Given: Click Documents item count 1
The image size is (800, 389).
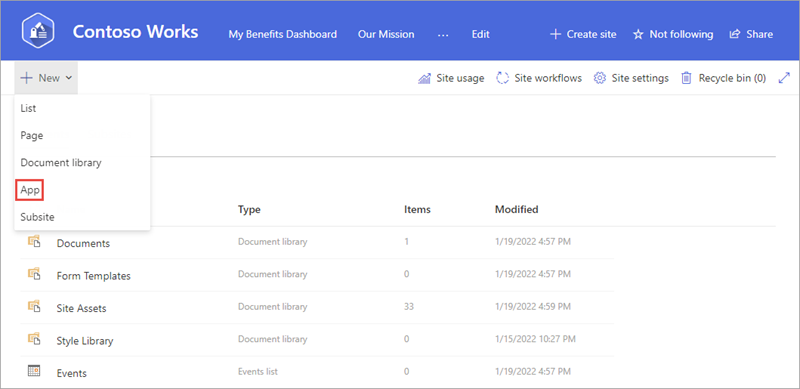Looking at the screenshot, I should tap(407, 241).
